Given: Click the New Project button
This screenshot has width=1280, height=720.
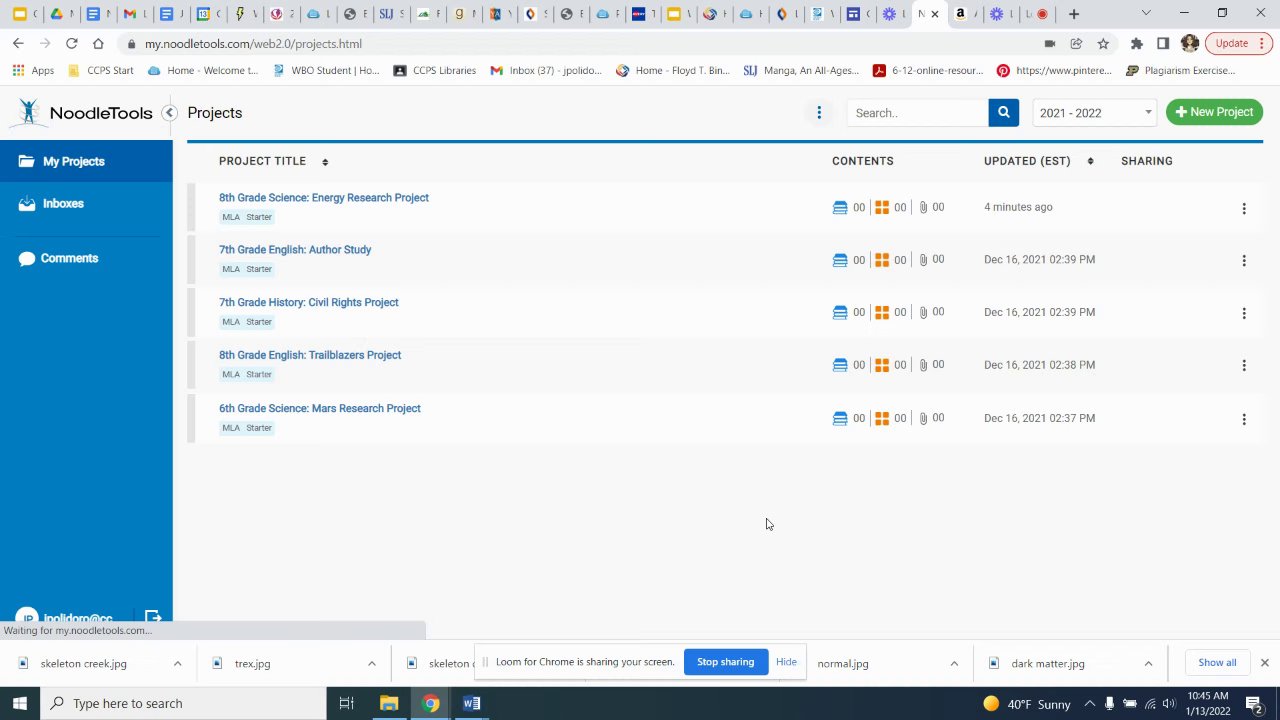Looking at the screenshot, I should click(x=1214, y=112).
